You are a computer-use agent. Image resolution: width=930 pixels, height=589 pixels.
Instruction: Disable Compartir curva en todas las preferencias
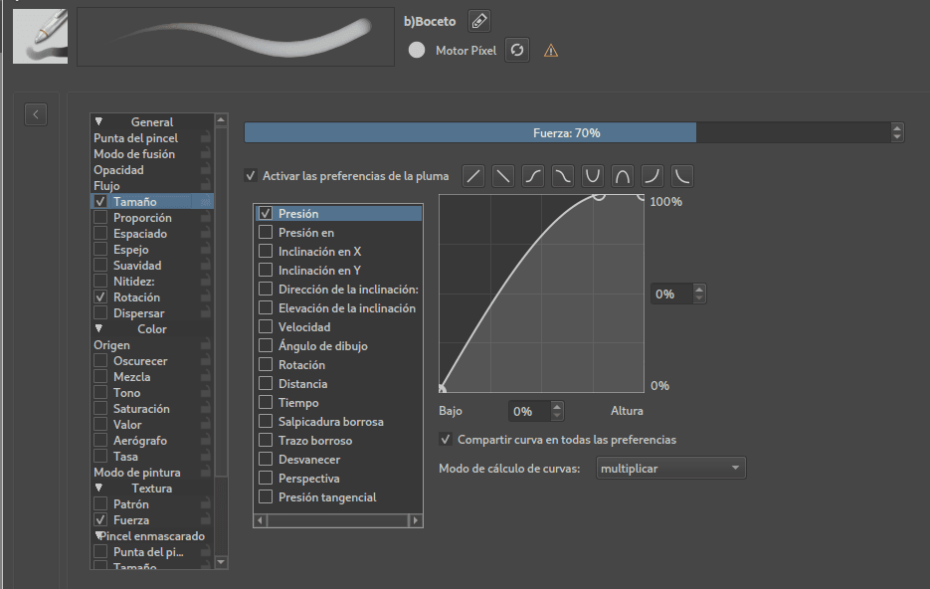point(446,439)
